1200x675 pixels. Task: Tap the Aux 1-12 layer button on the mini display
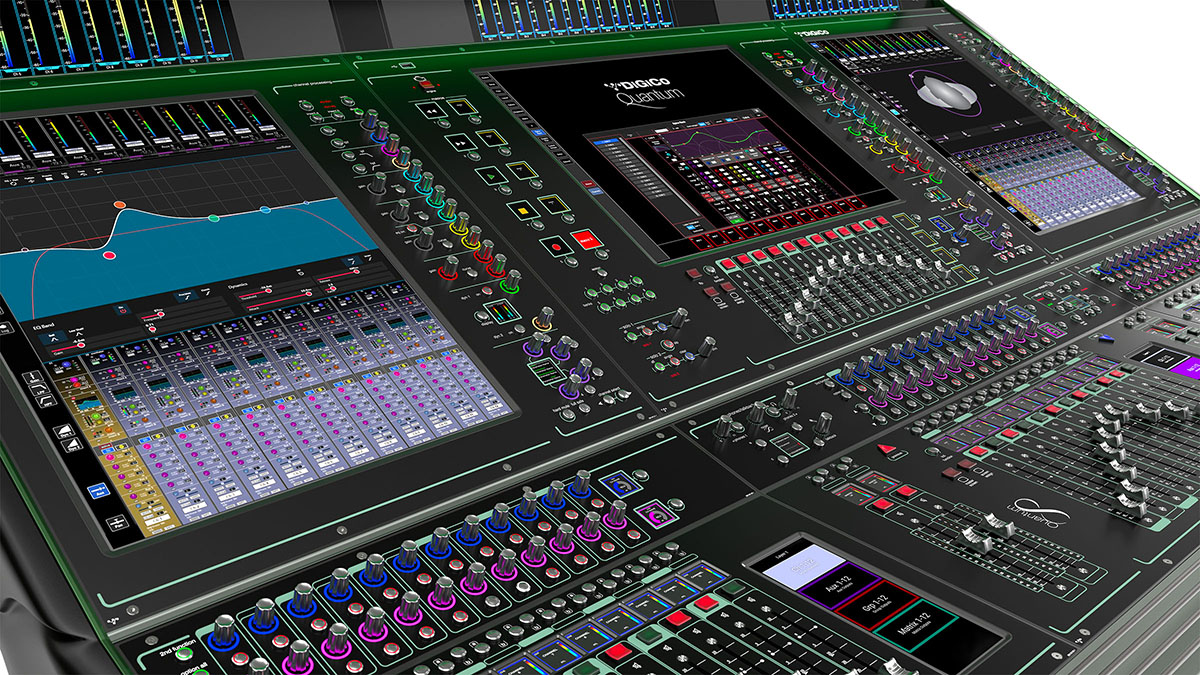840,588
